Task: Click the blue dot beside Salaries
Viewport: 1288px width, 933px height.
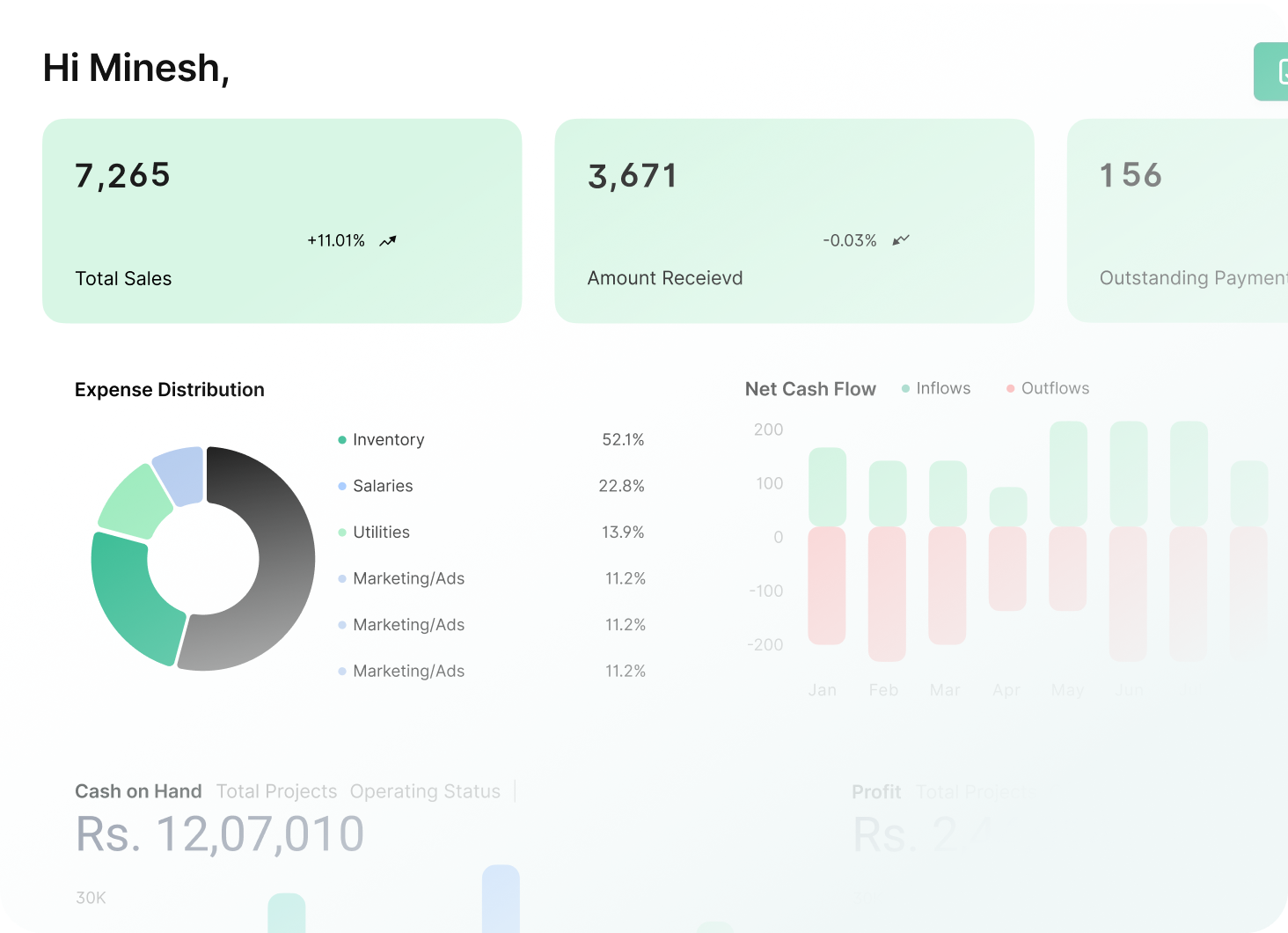Action: coord(342,486)
